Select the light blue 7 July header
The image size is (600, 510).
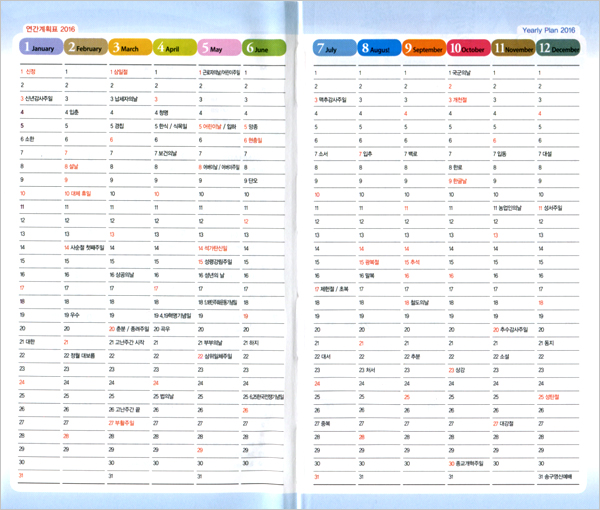pyautogui.click(x=334, y=48)
